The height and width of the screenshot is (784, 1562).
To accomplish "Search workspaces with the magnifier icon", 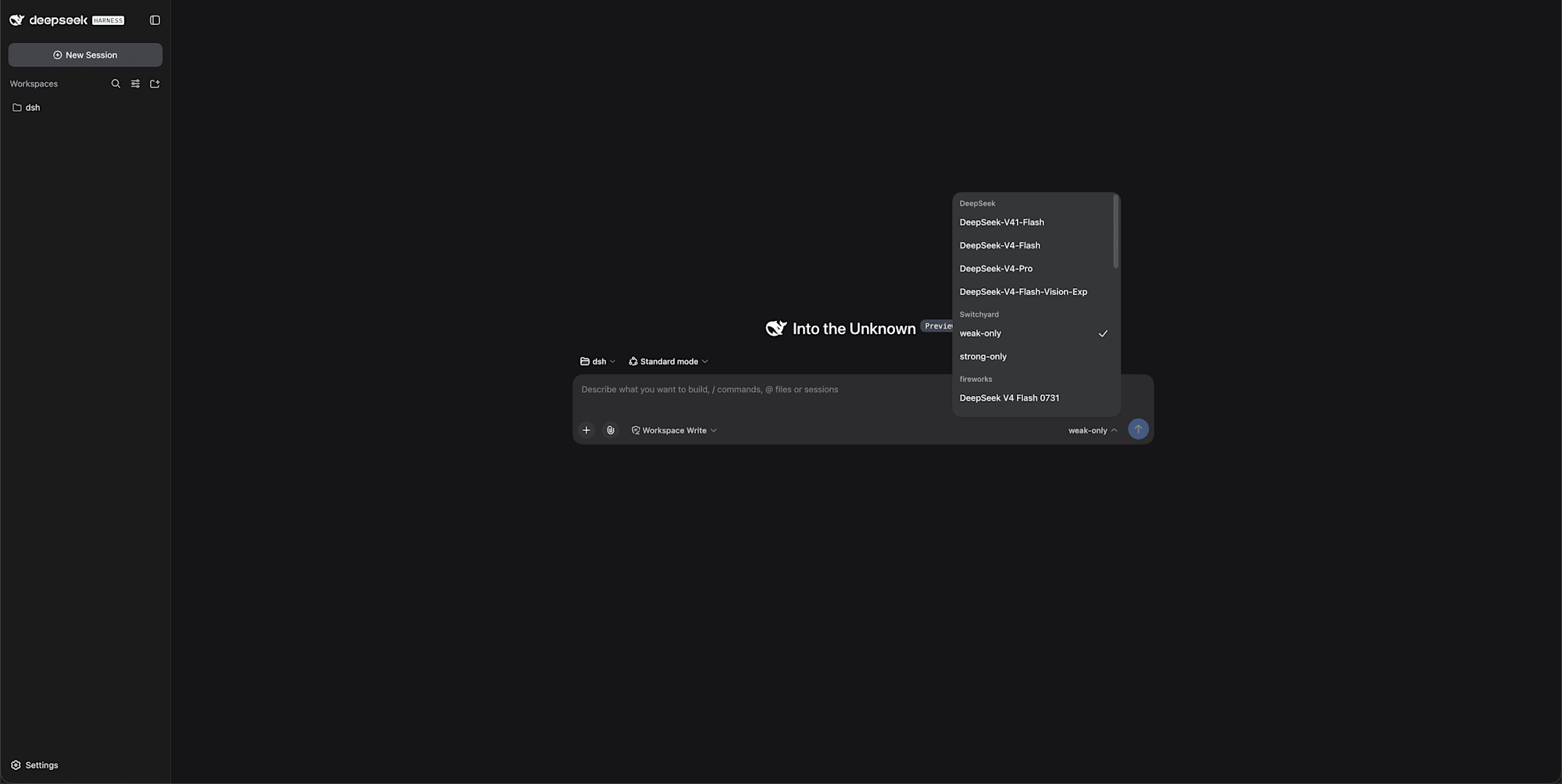I will click(x=116, y=84).
